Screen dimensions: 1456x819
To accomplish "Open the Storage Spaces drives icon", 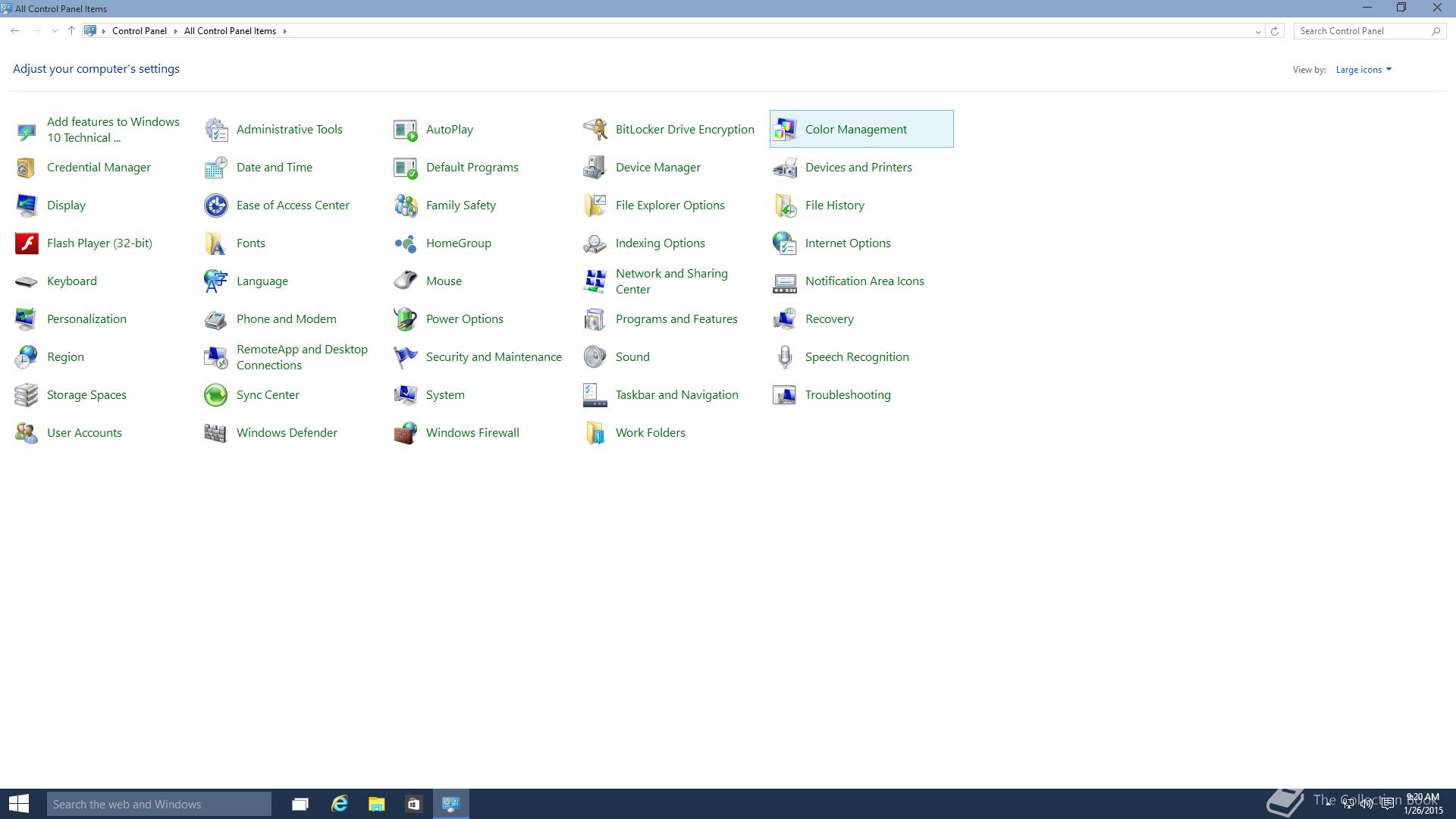I will tap(27, 395).
